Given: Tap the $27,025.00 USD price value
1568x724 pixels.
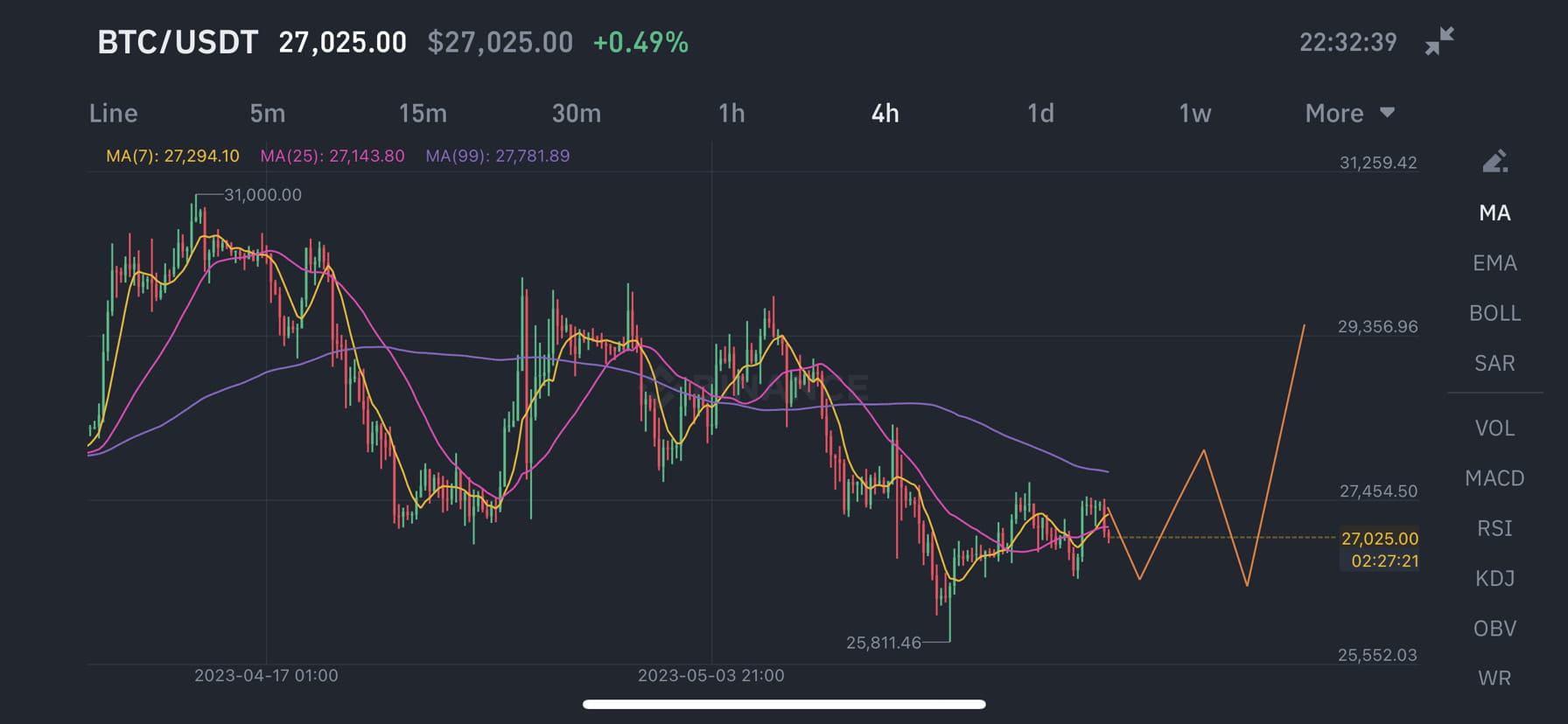Looking at the screenshot, I should (500, 42).
